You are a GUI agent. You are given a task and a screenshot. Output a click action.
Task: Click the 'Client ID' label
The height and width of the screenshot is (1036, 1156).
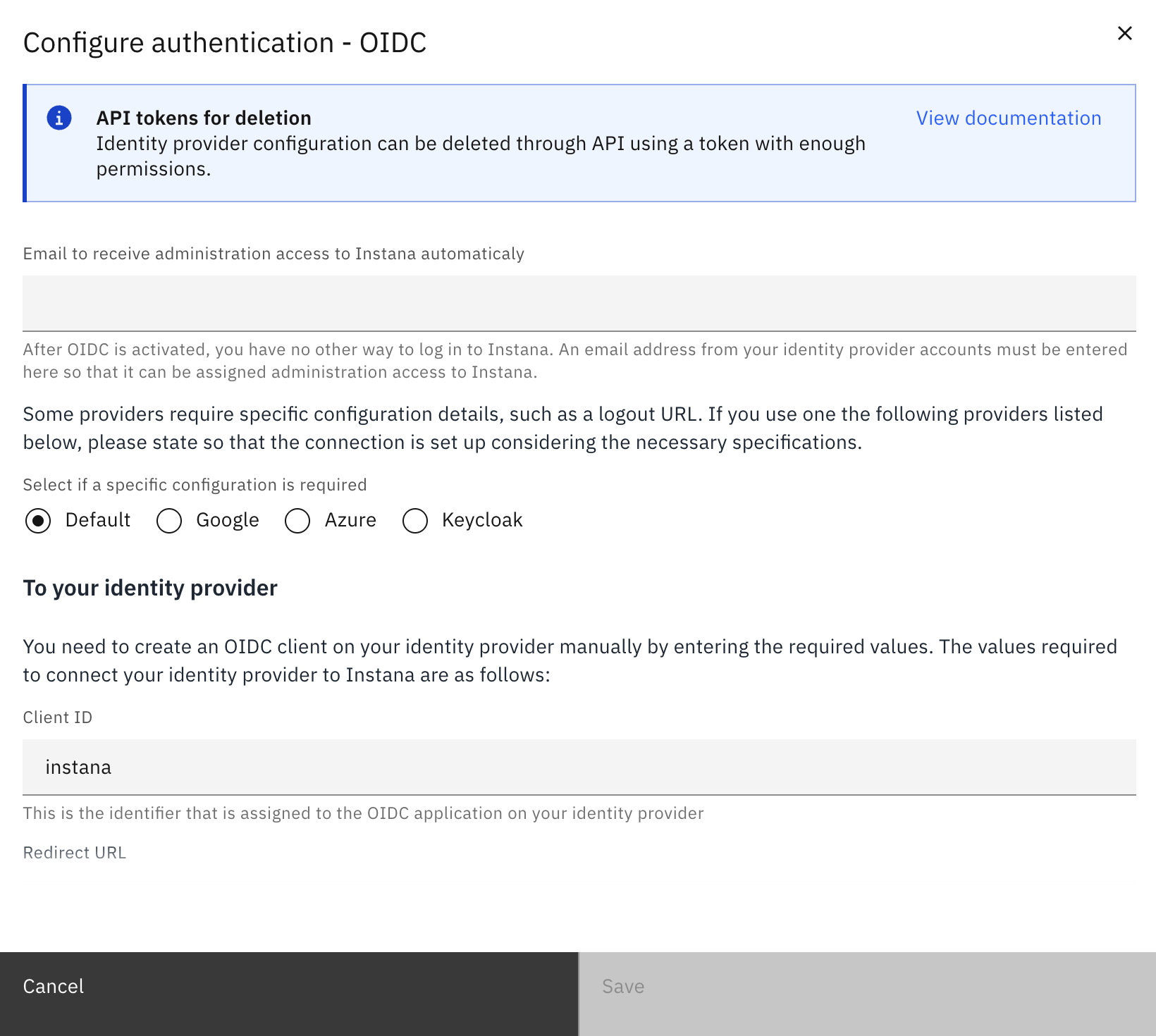(x=58, y=717)
